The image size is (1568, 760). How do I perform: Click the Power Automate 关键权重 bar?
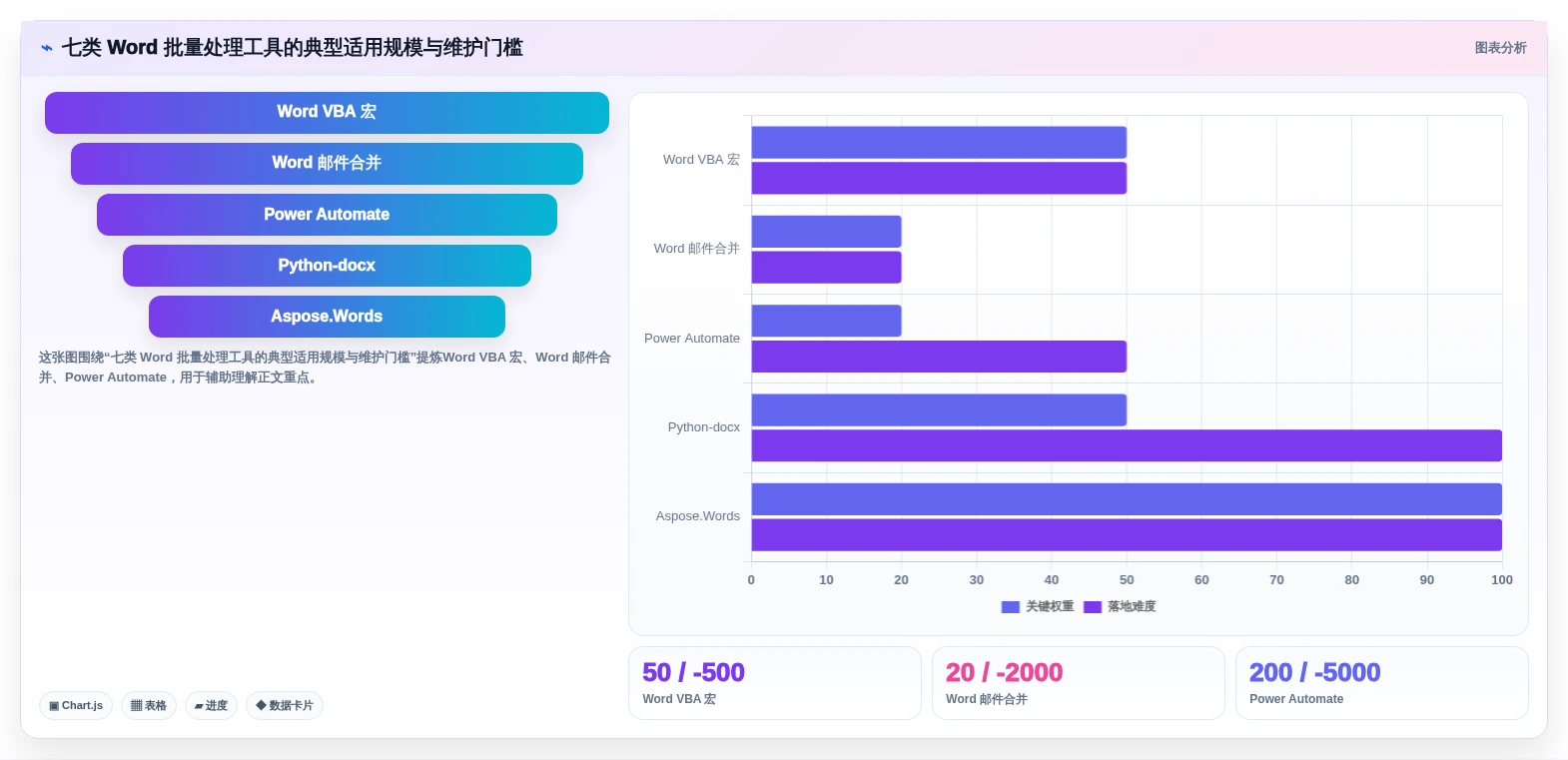click(x=827, y=321)
